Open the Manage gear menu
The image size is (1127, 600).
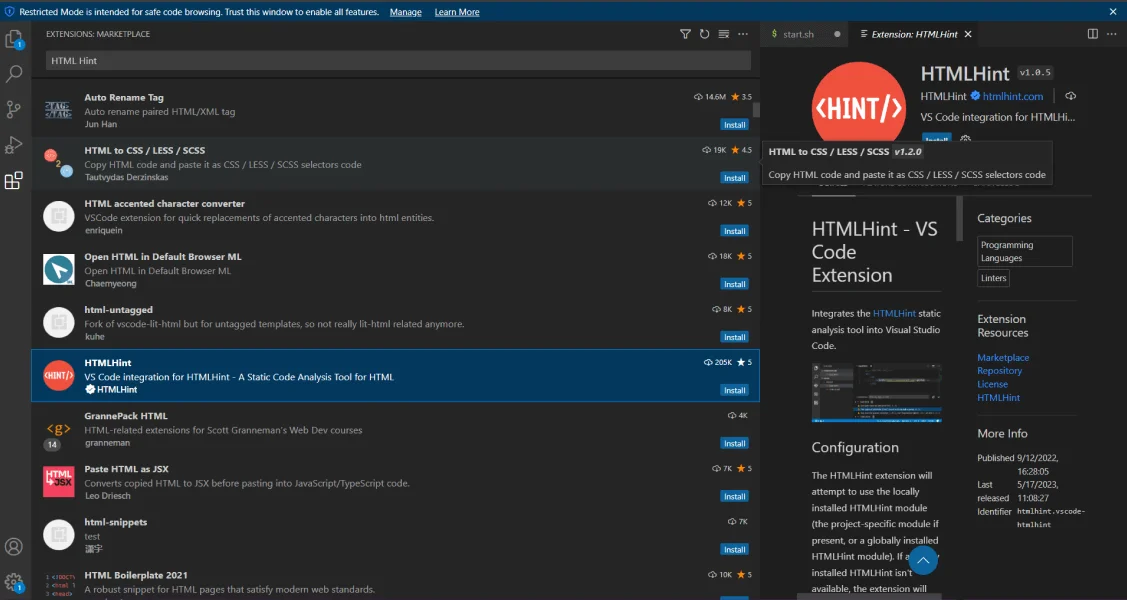(x=14, y=581)
